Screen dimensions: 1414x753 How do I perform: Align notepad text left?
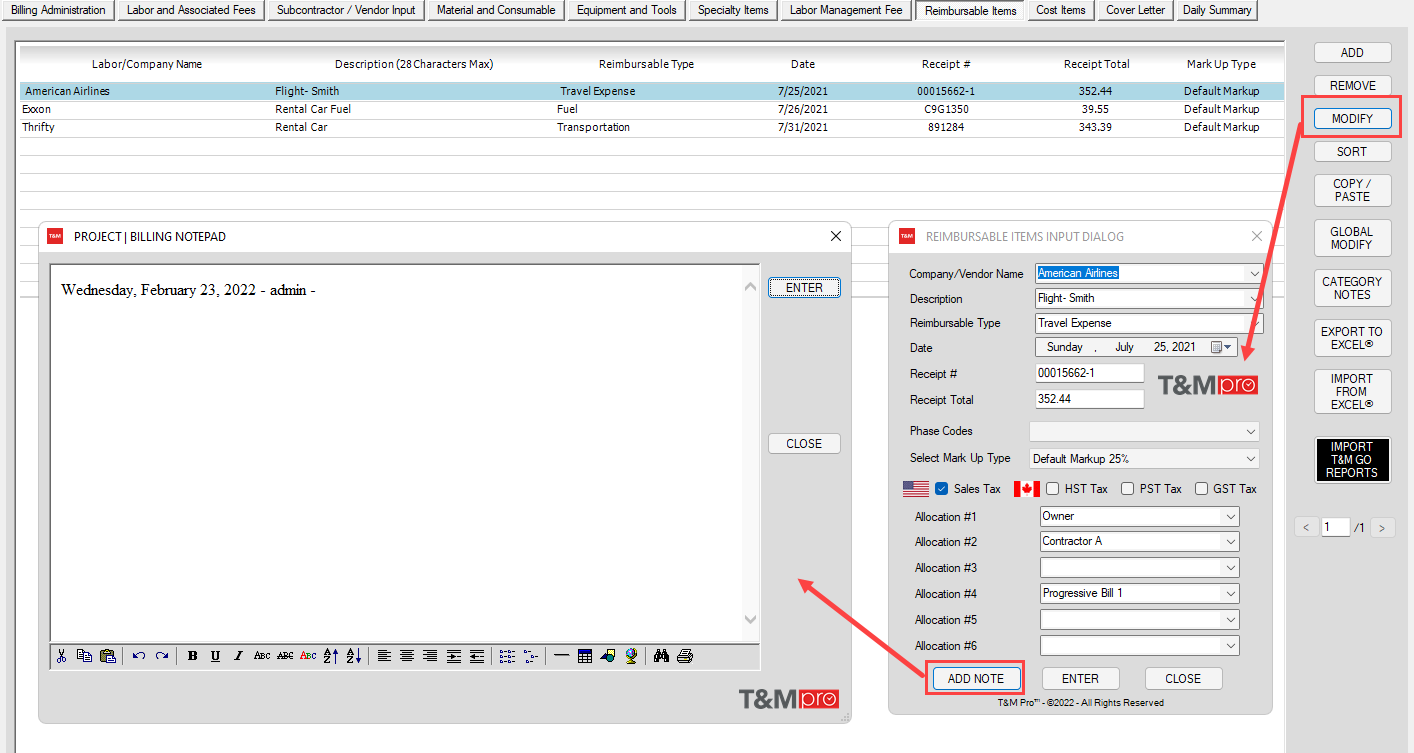384,656
